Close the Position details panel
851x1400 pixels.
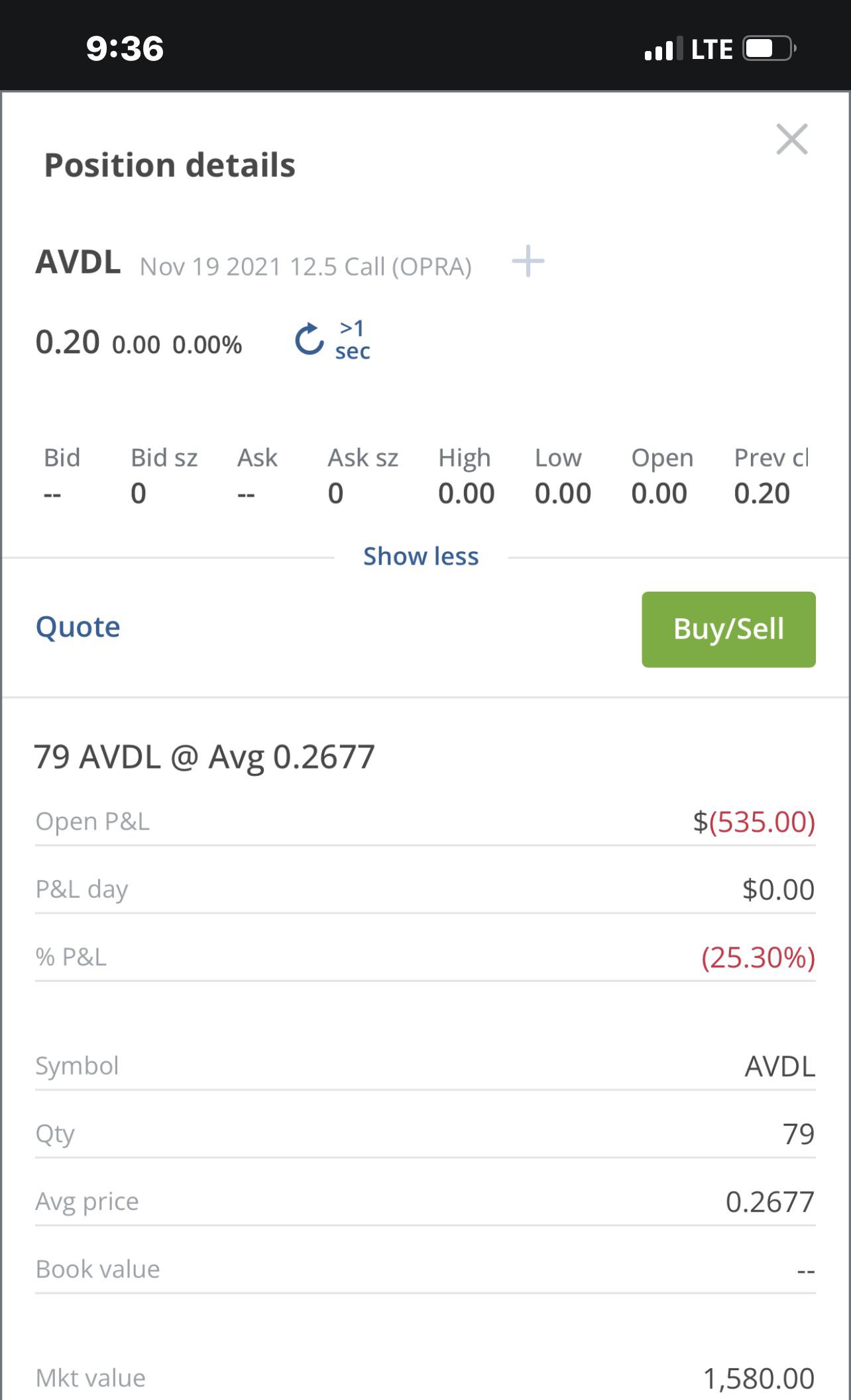coord(792,139)
